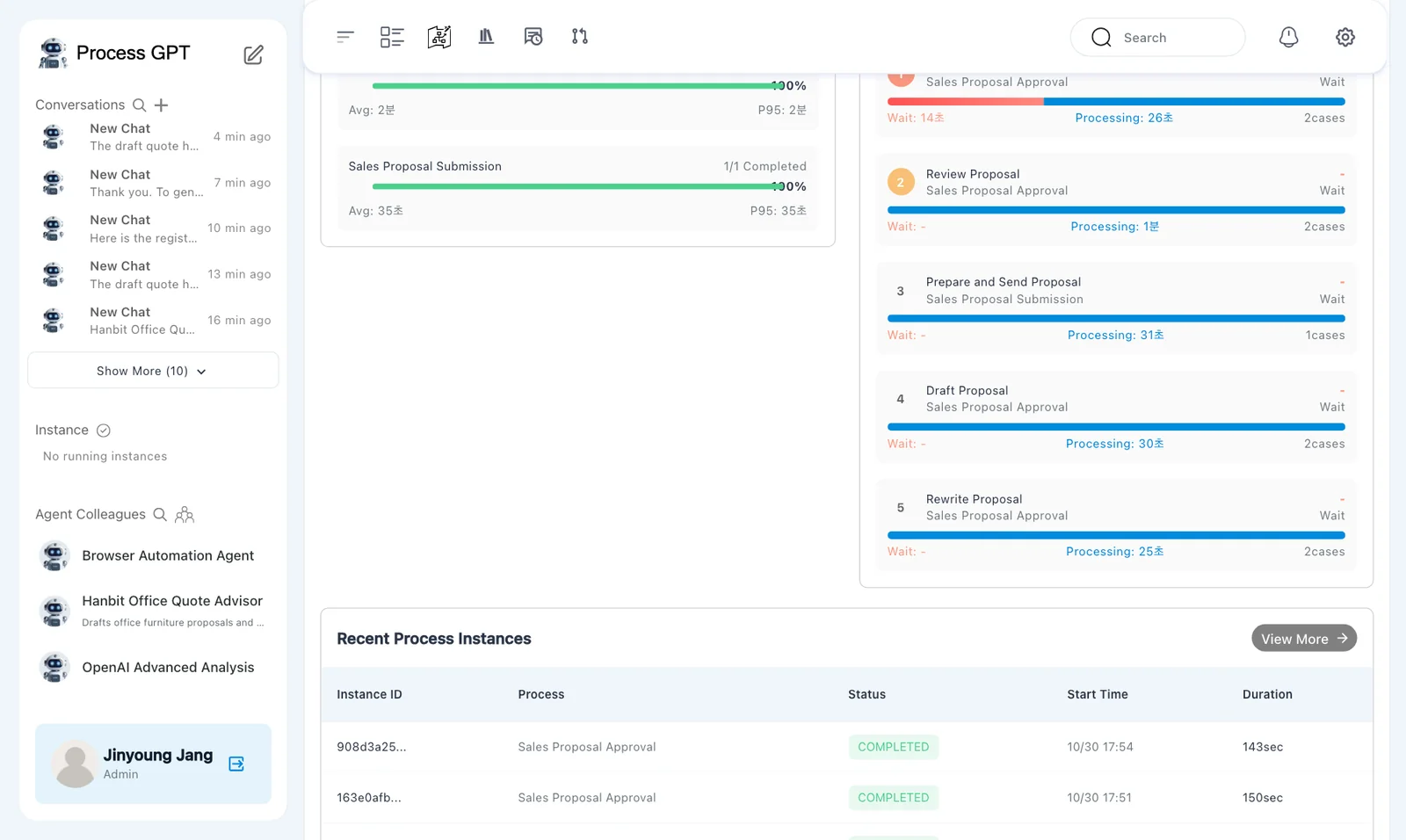The width and height of the screenshot is (1406, 840).
Task: Click the Instance check-circle icon
Action: 104,431
